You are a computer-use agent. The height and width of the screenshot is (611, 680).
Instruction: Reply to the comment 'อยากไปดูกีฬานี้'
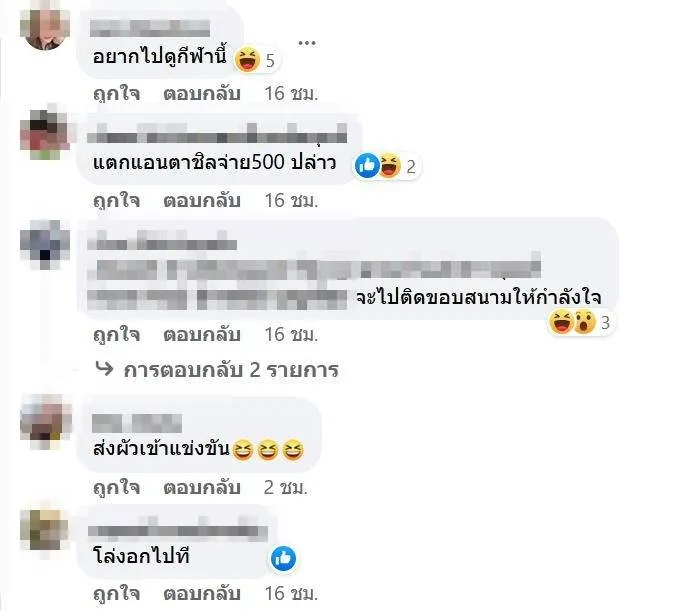click(202, 93)
